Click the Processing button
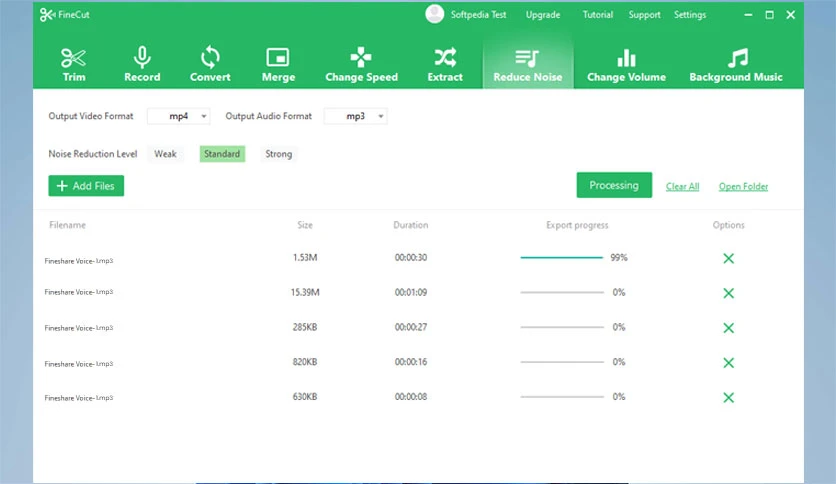 614,185
